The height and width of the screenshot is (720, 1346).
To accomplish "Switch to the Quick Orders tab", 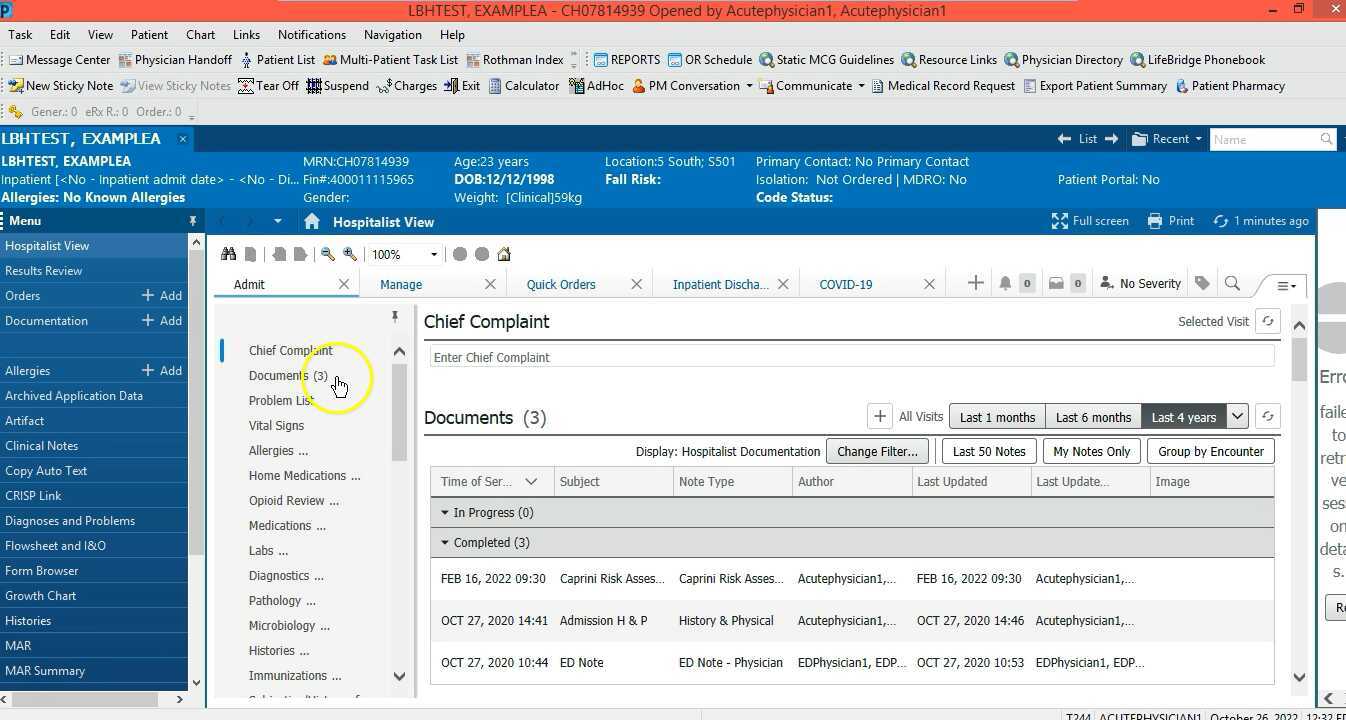I will tap(561, 283).
